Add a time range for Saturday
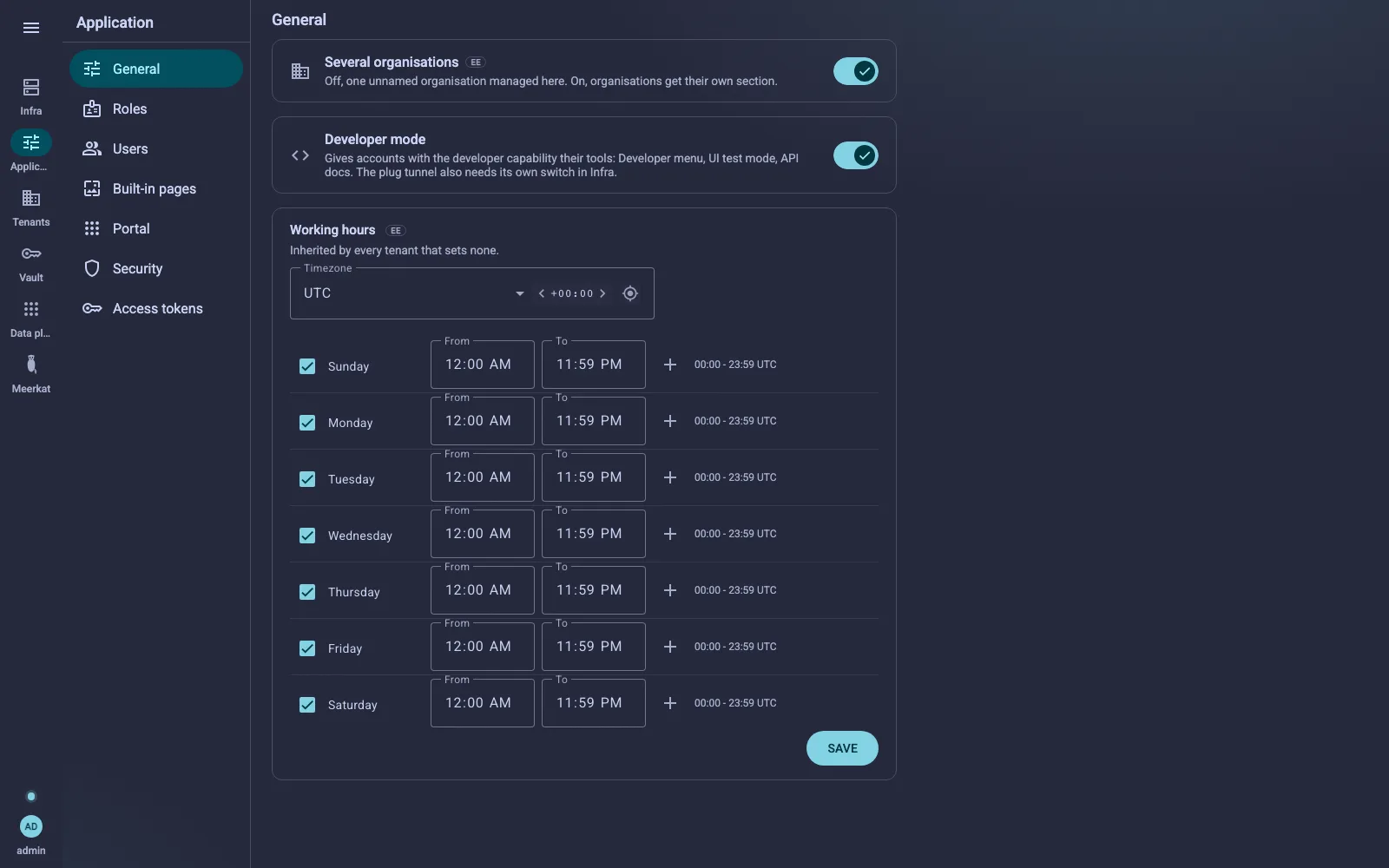This screenshot has width=1389, height=868. tap(670, 703)
